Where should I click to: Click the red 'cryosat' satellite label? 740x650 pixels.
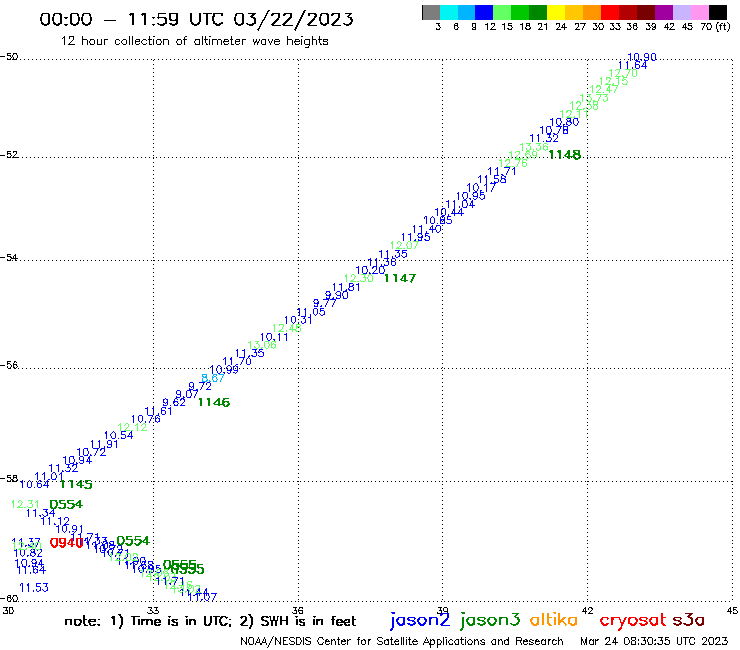click(633, 620)
